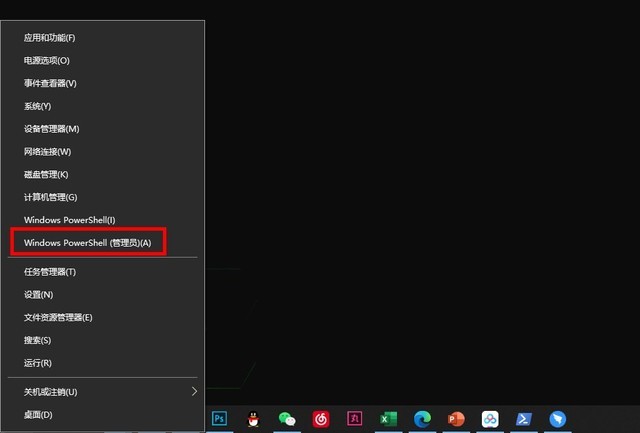The width and height of the screenshot is (640, 433).
Task: Open 任务管理器(T)
Action: coord(103,272)
